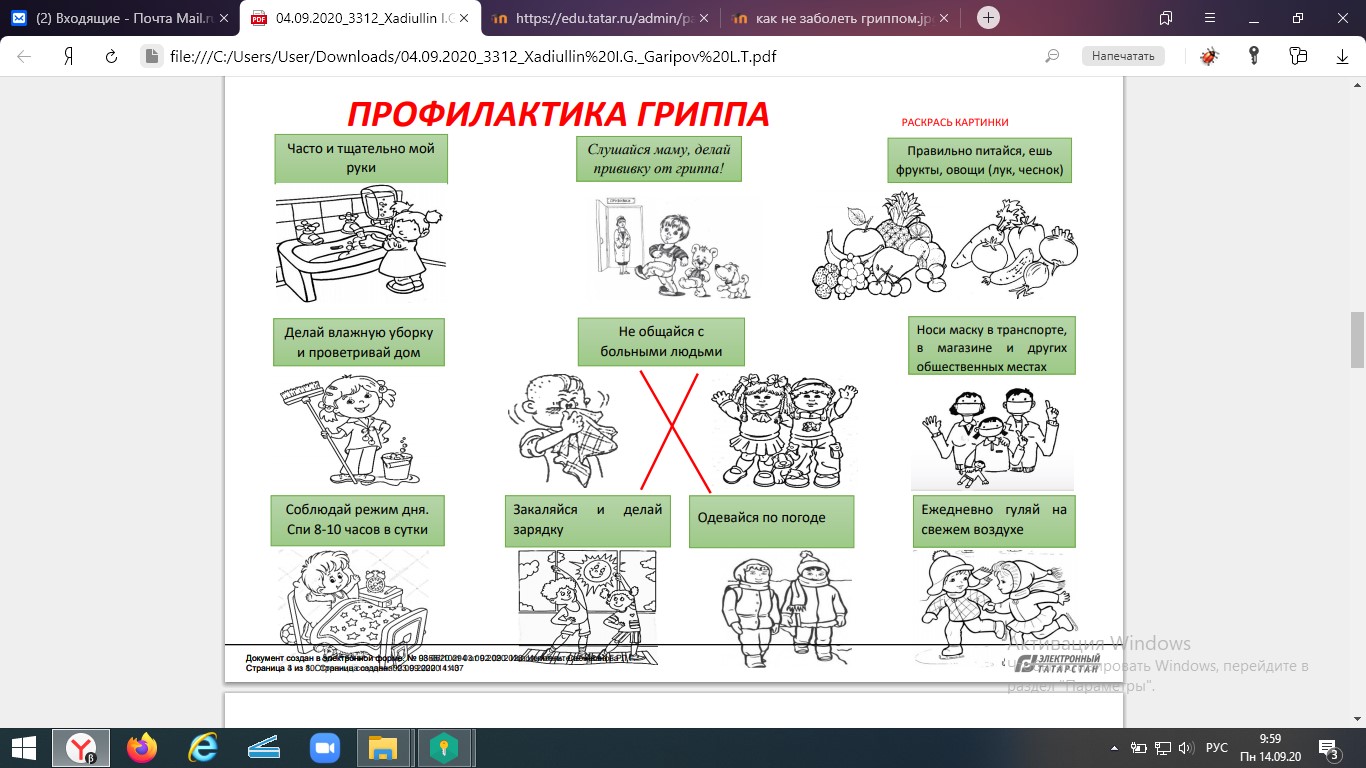Expand hidden system tray icons
The height and width of the screenshot is (768, 1366).
click(1115, 748)
